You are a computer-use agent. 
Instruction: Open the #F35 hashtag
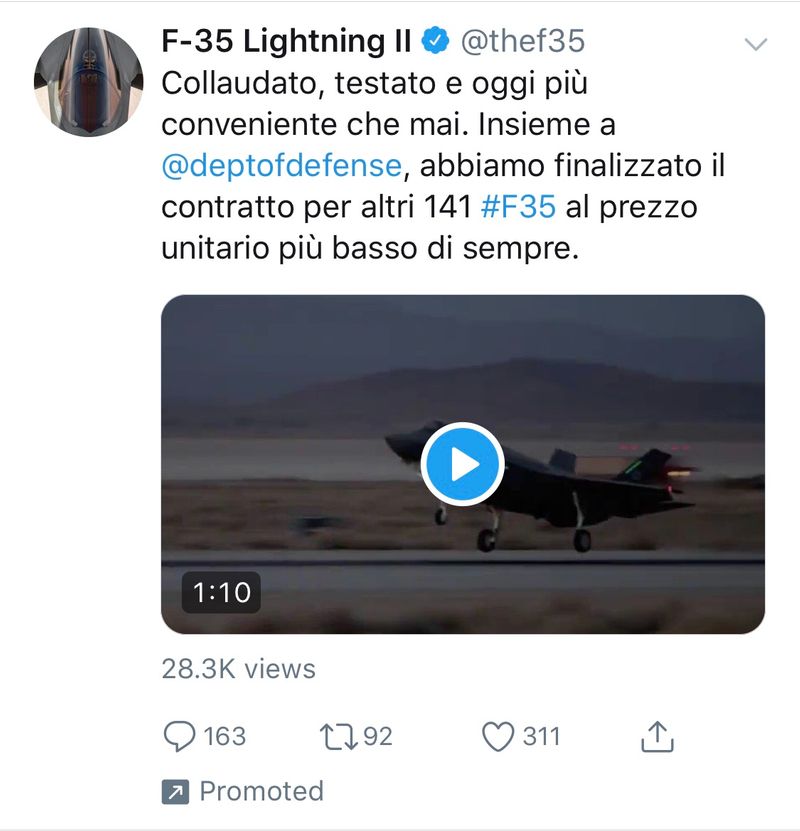click(518, 207)
